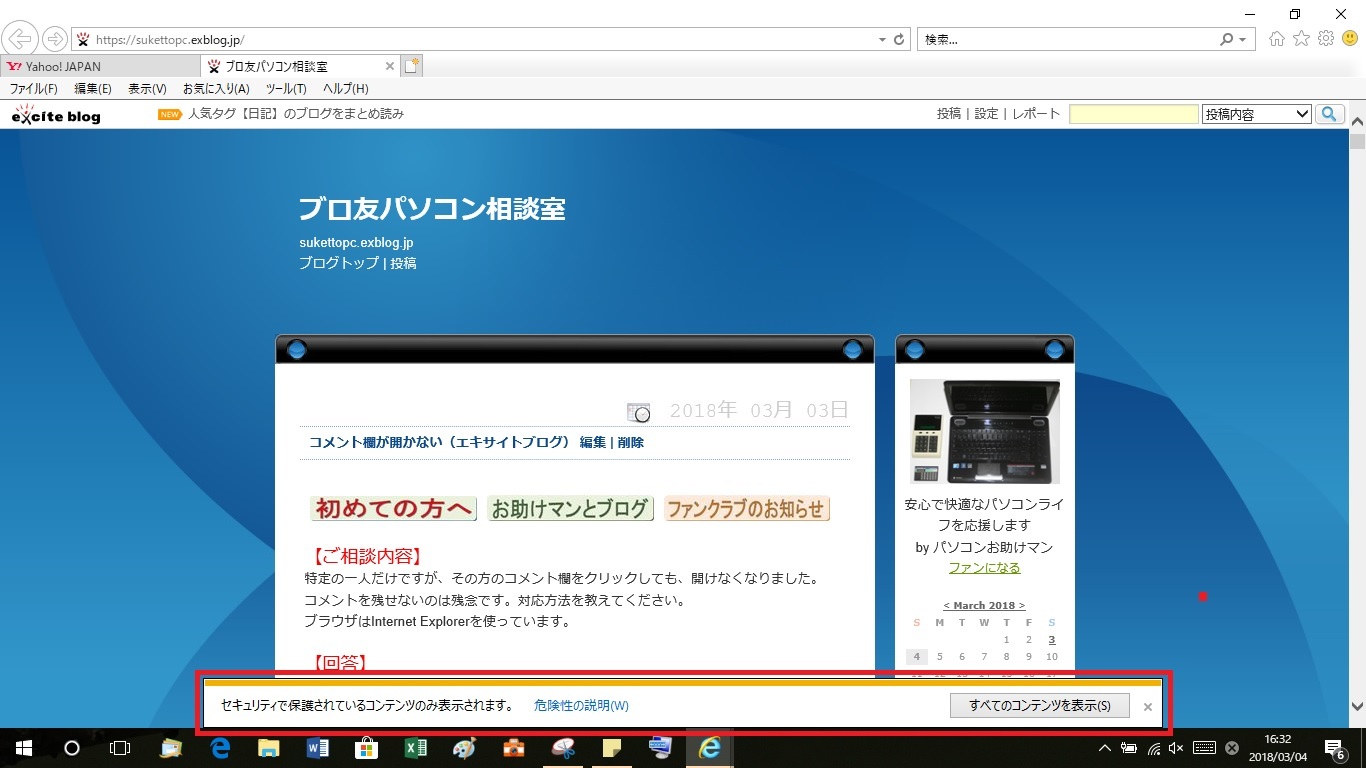Open Sticky Notes on taskbar
Viewport: 1366px width, 768px height.
pyautogui.click(x=612, y=748)
